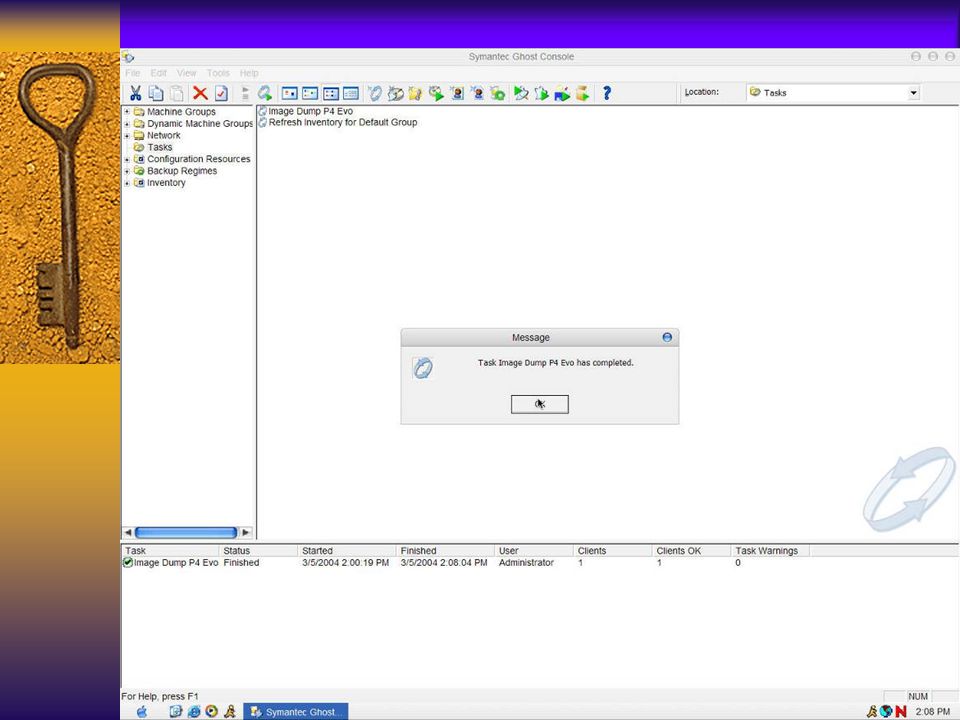Open the Help menu
Screen dimensions: 960x720
tap(249, 73)
